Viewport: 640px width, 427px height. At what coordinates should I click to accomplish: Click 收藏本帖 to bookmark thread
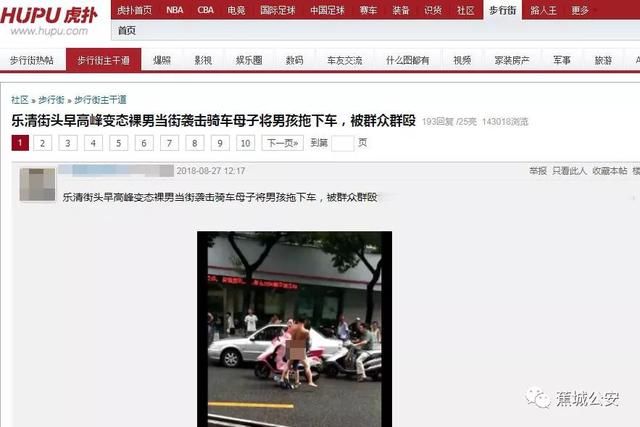click(x=610, y=171)
